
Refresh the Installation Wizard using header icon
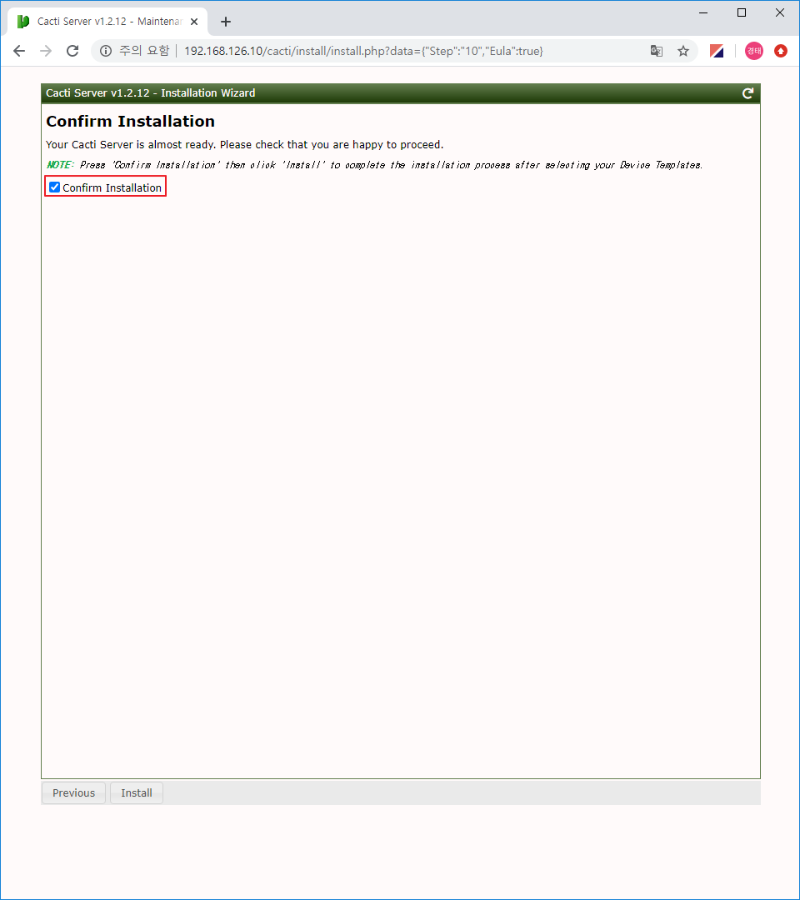pos(747,93)
